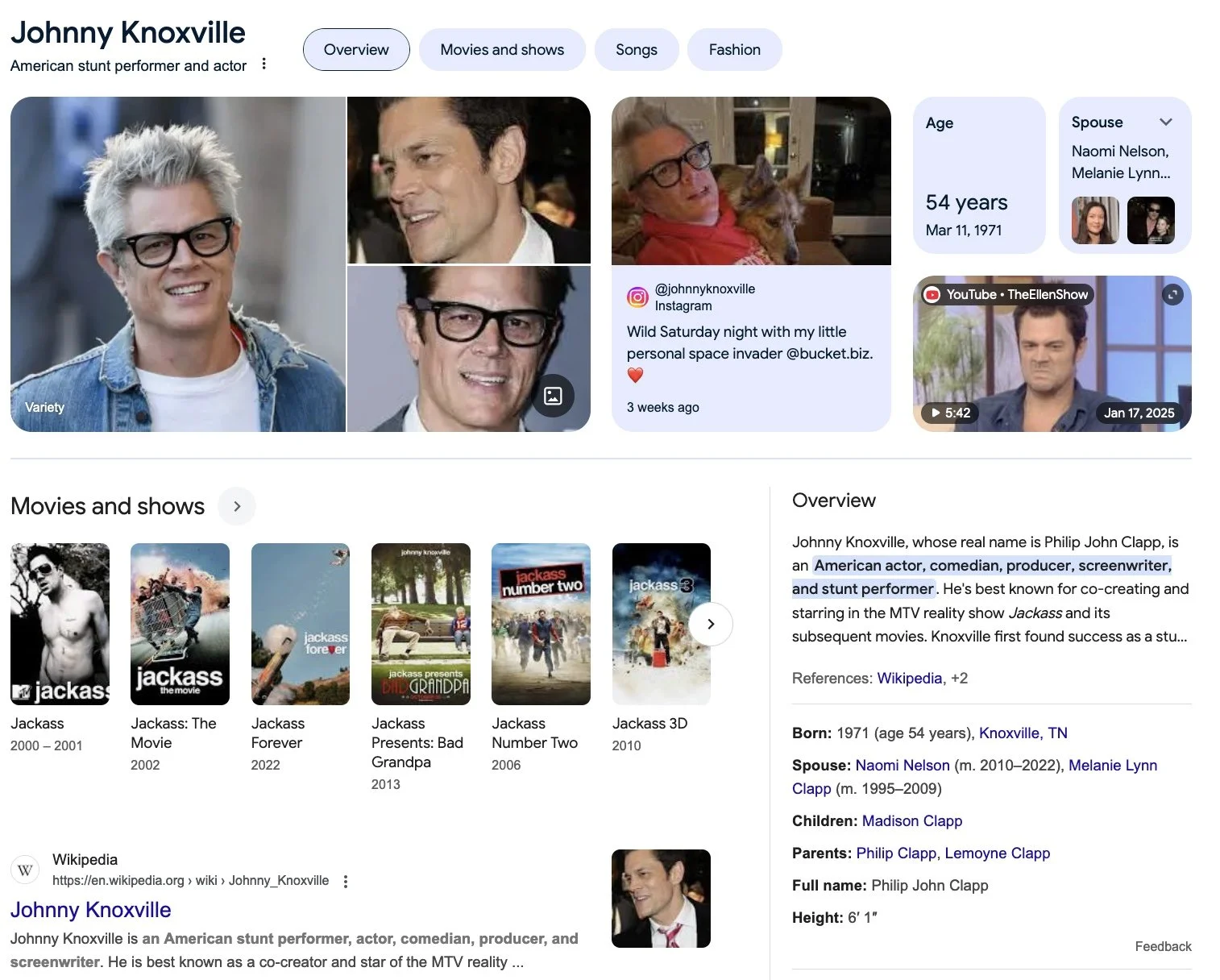Open the top-right collage photo without glasses
Image resolution: width=1220 pixels, height=980 pixels.
coord(469,180)
